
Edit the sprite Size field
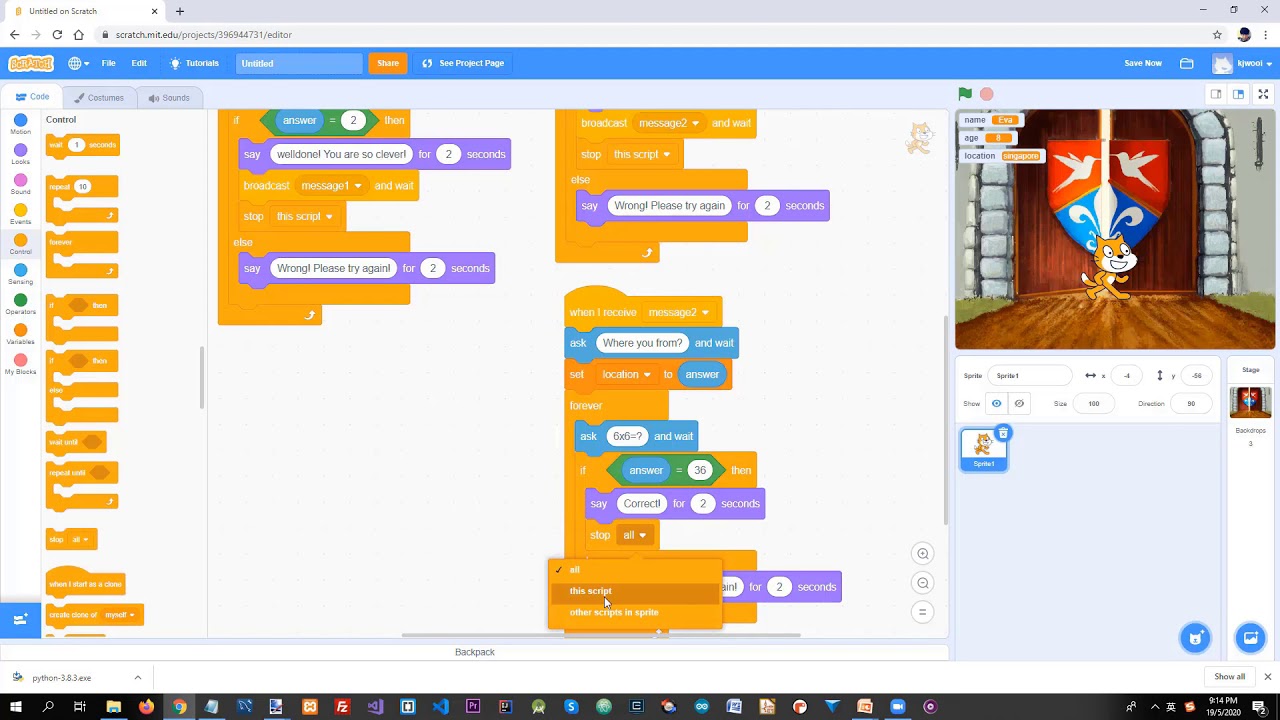click(1094, 404)
